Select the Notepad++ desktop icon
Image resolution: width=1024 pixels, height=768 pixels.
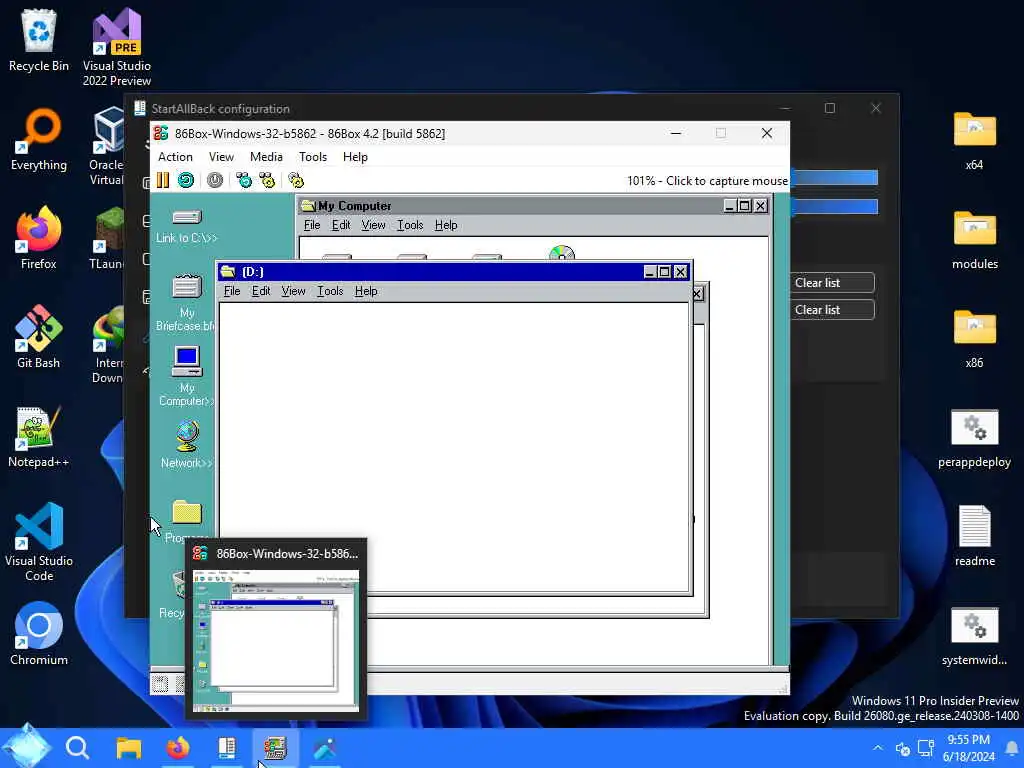click(39, 436)
